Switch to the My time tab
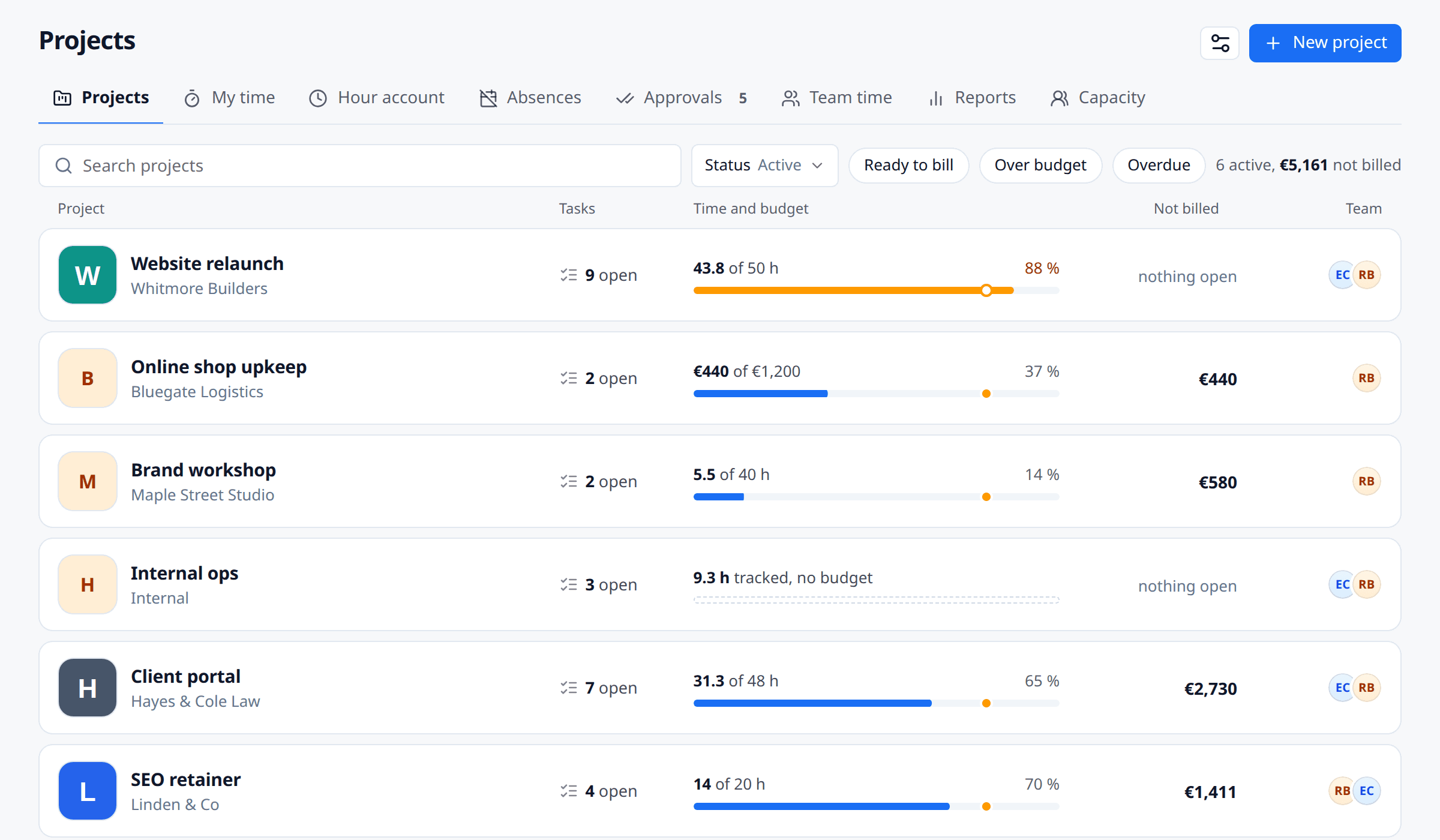 [x=230, y=98]
